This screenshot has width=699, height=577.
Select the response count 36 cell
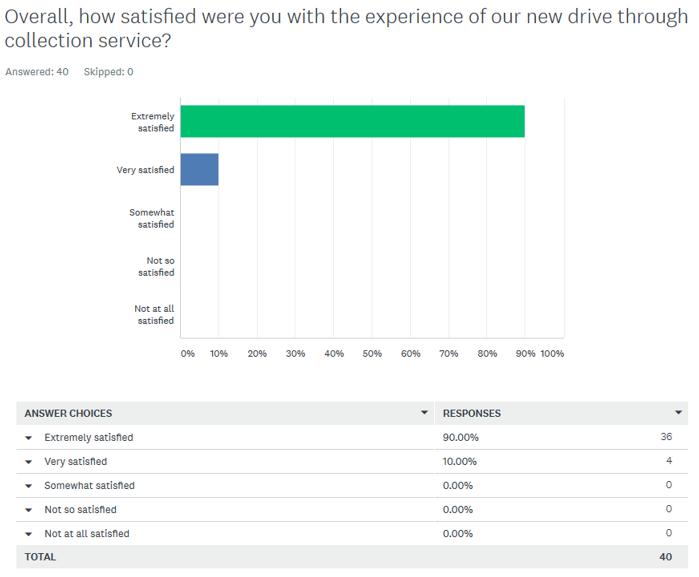pos(666,437)
